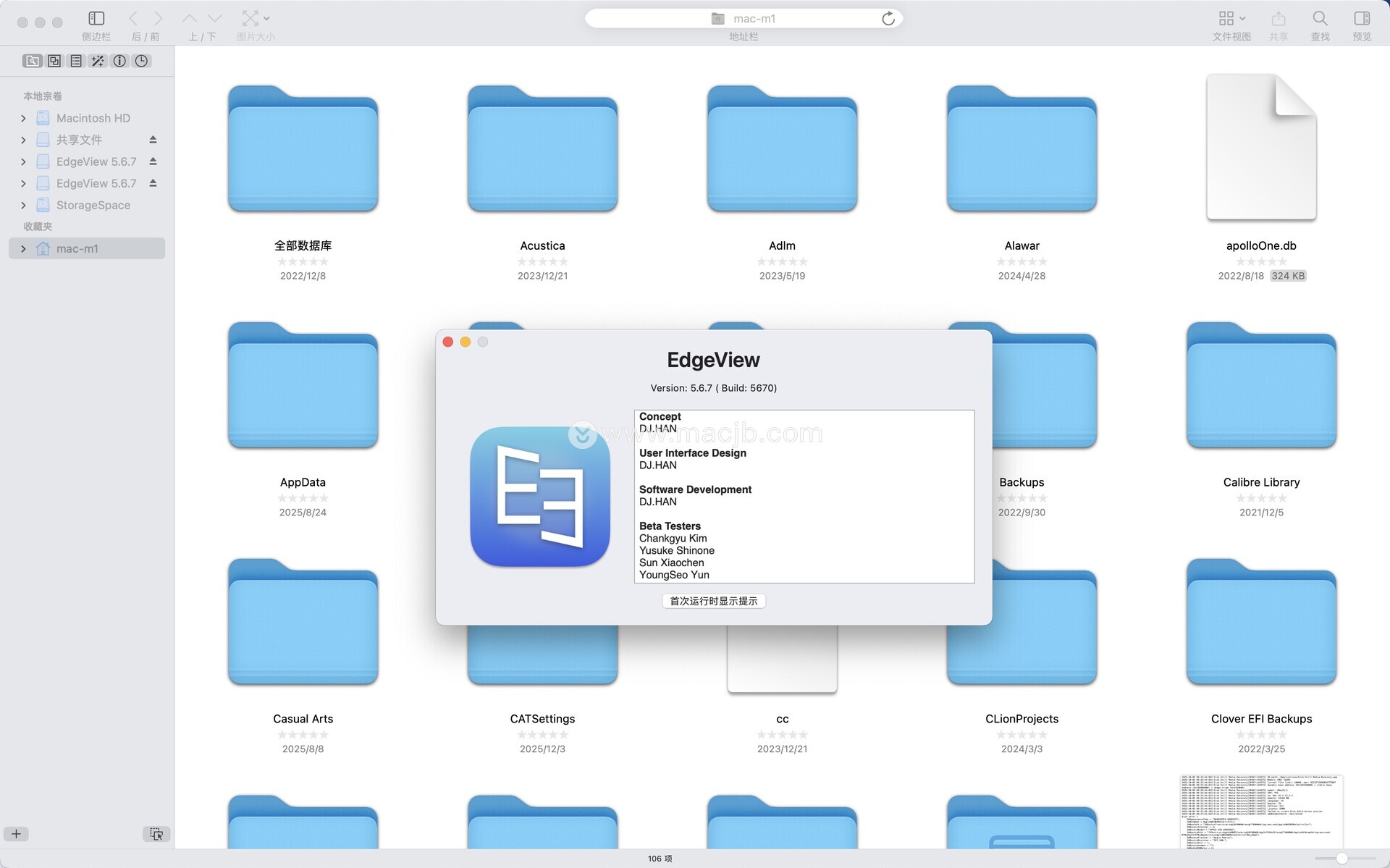1390x868 pixels.
Task: Expand the StorageSpace volume disclosure arrow
Action: [23, 205]
